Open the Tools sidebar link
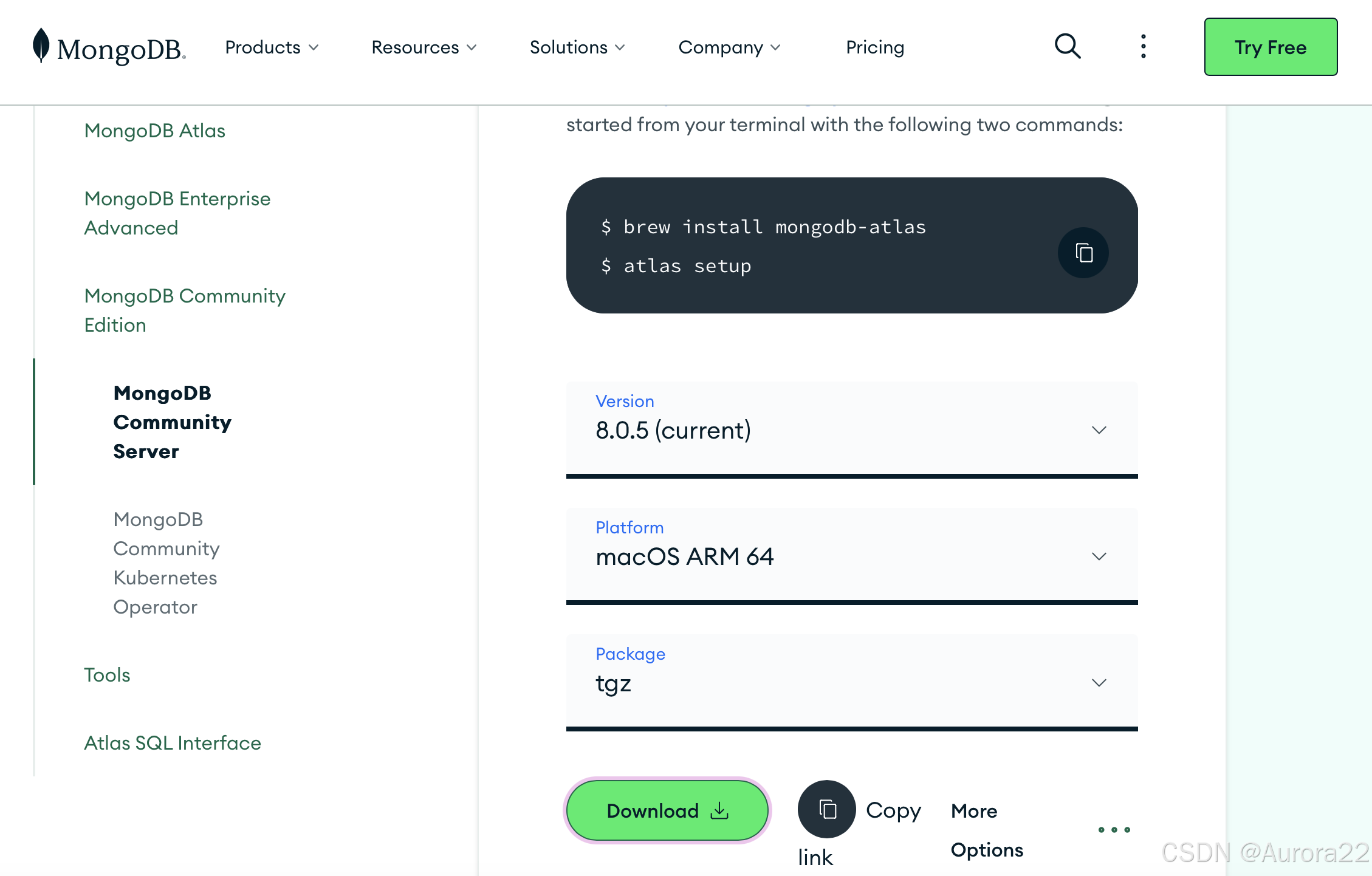Screen dimensions: 1372x876 coord(107,675)
